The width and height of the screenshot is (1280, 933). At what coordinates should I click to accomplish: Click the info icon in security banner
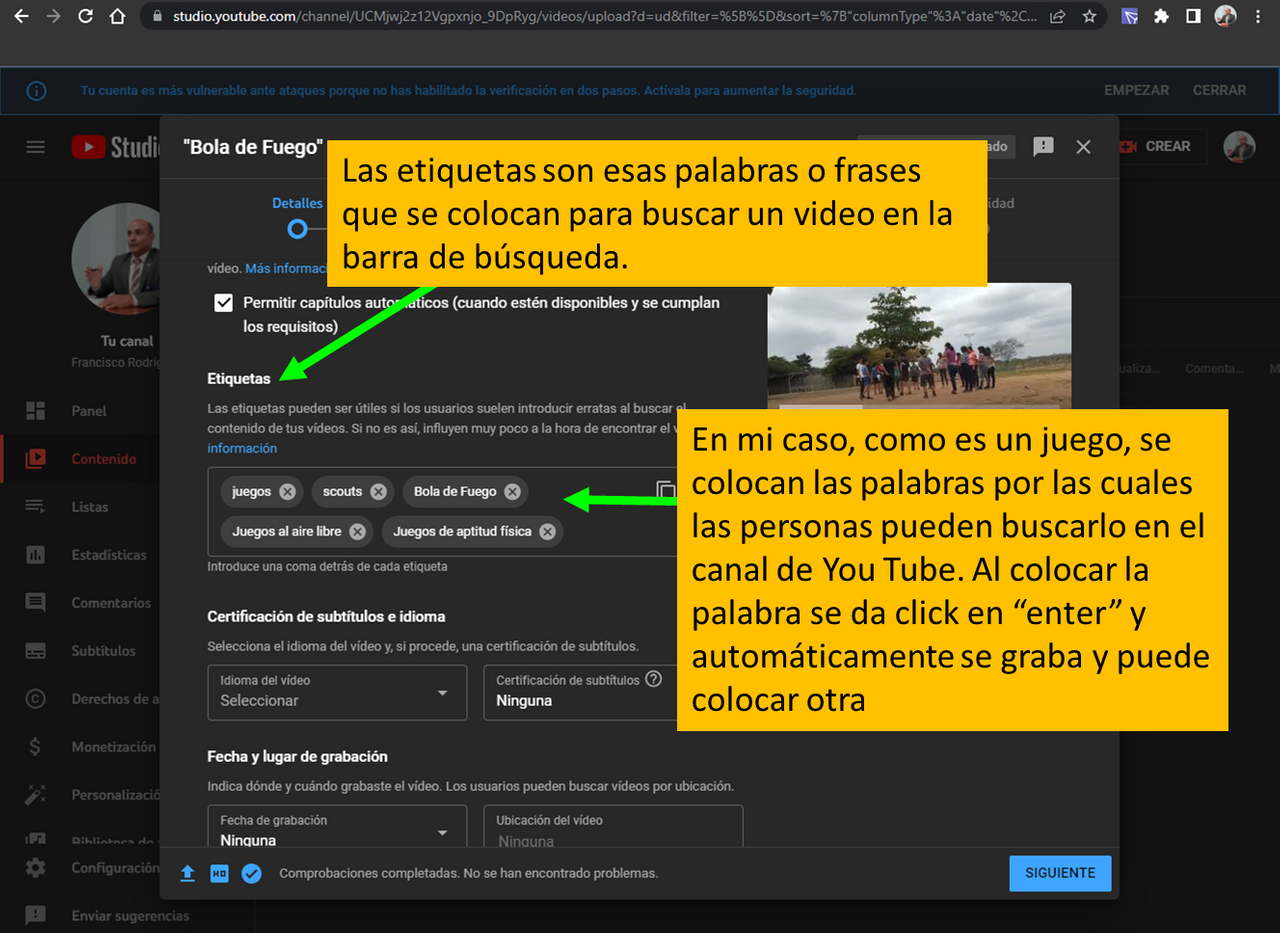click(x=36, y=91)
